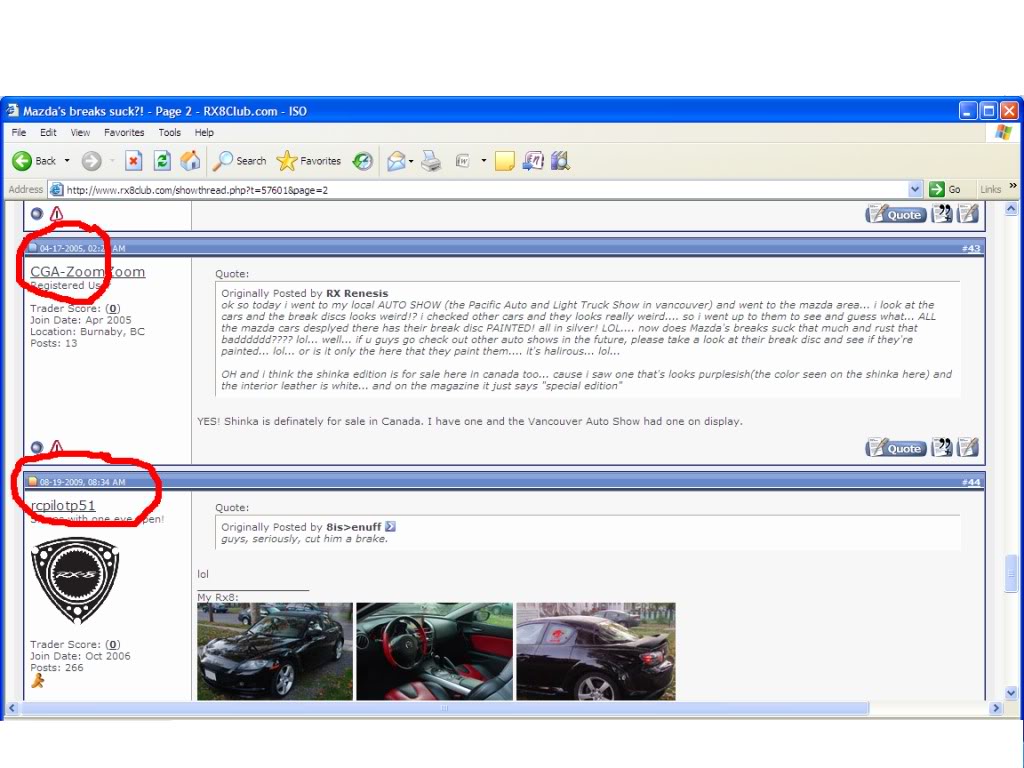
Task: Open the RX8 rear side view thumbnail
Action: (596, 651)
